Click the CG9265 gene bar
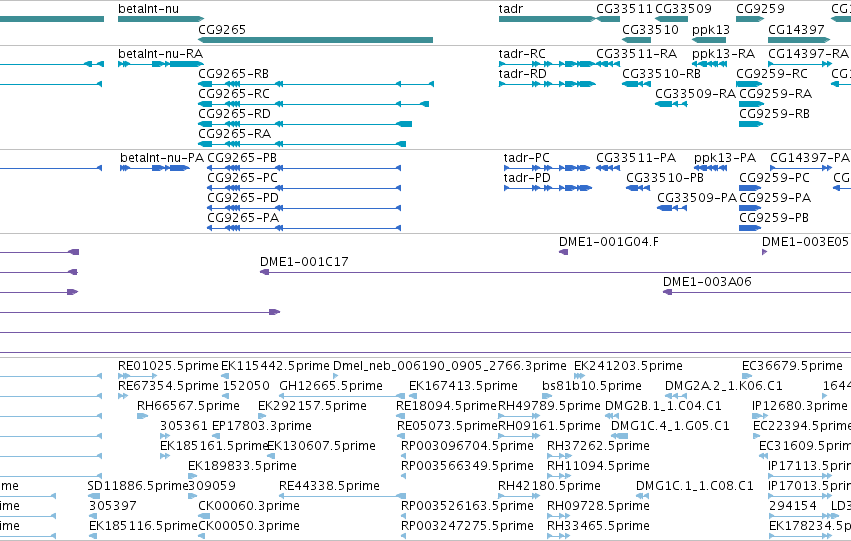Viewport: 851px width, 541px height. 315,40
